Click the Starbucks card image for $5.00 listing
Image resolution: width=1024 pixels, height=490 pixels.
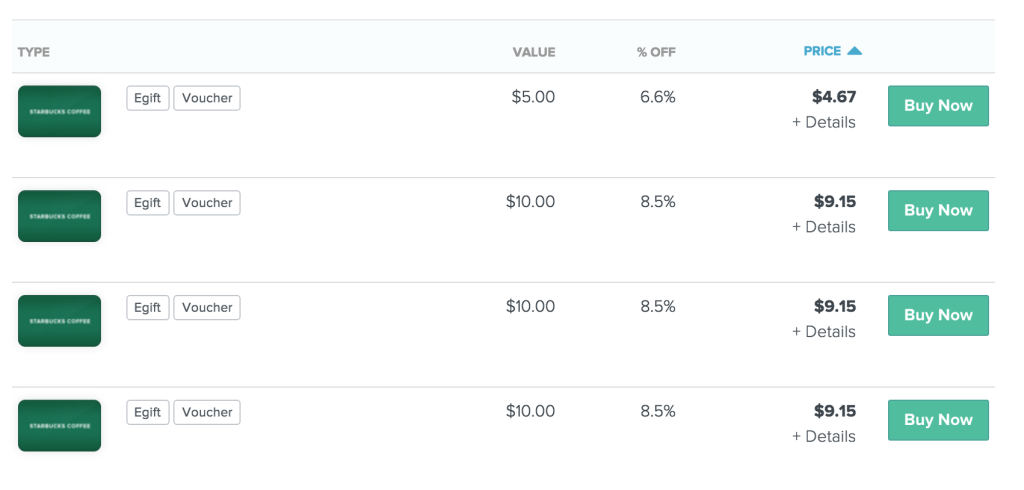[x=59, y=111]
